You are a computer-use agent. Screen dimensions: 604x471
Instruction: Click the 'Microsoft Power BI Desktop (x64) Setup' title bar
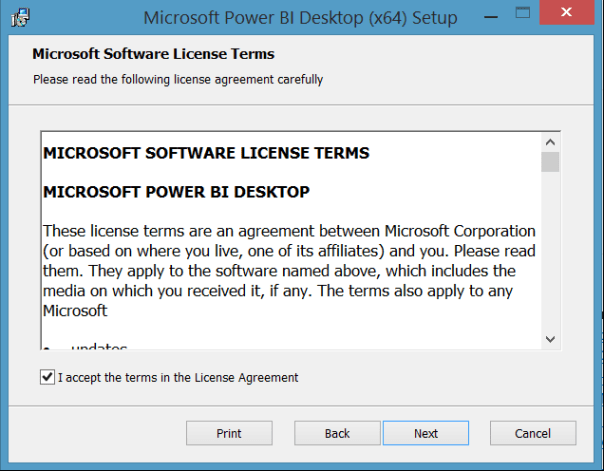tap(300, 18)
